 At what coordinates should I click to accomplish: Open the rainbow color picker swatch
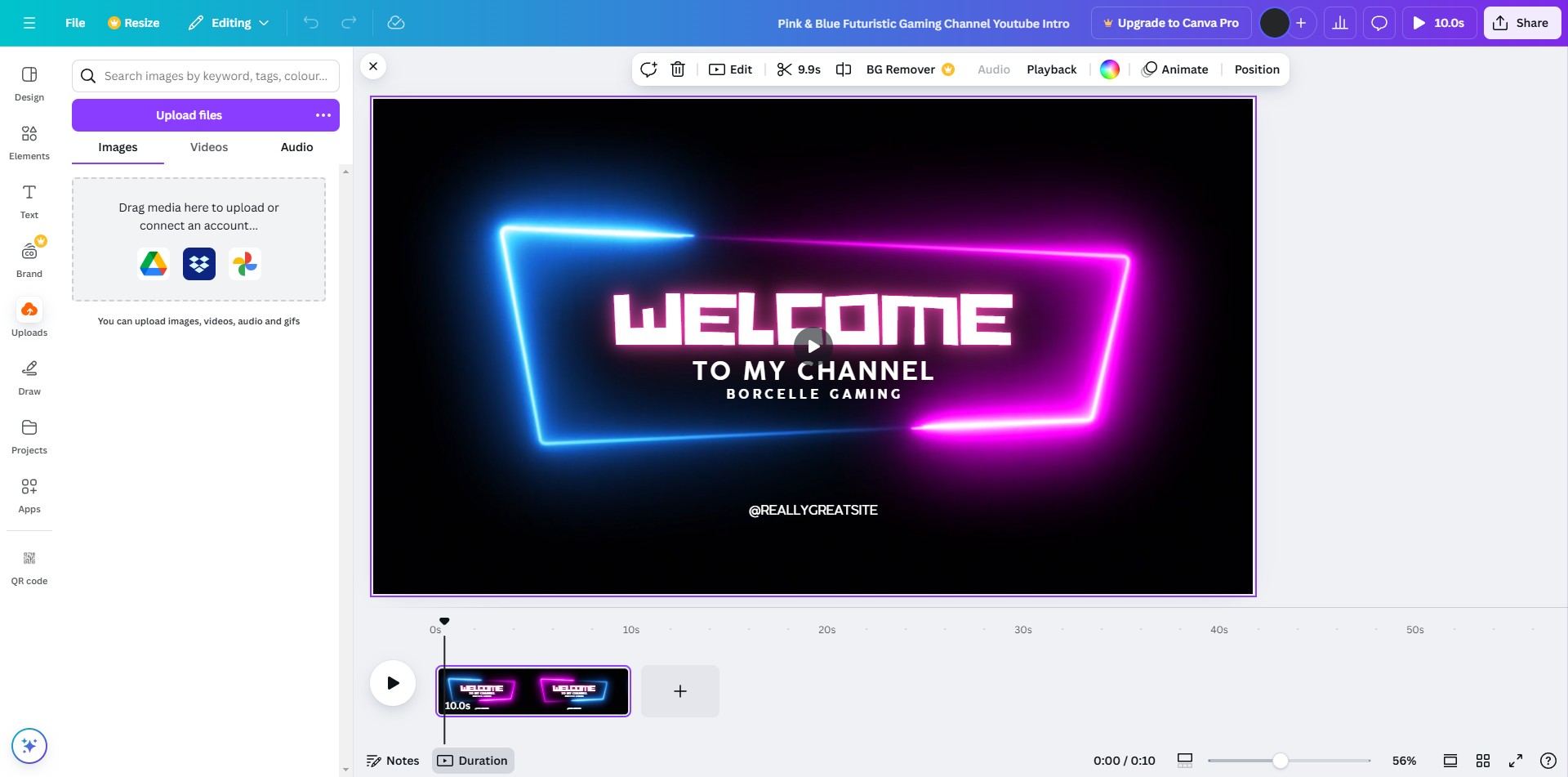point(1109,69)
